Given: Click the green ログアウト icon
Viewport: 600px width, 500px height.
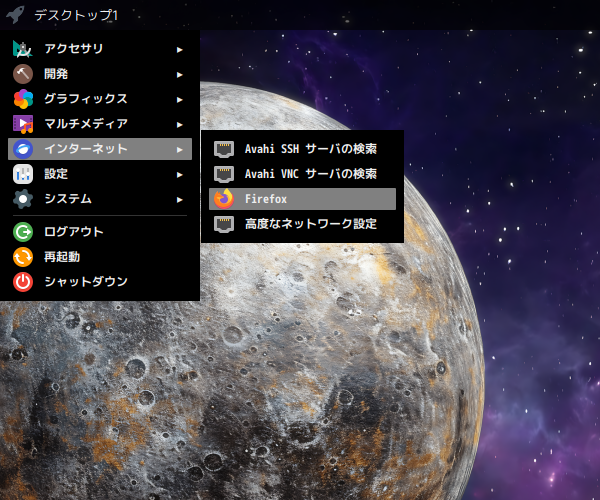Looking at the screenshot, I should [x=23, y=232].
